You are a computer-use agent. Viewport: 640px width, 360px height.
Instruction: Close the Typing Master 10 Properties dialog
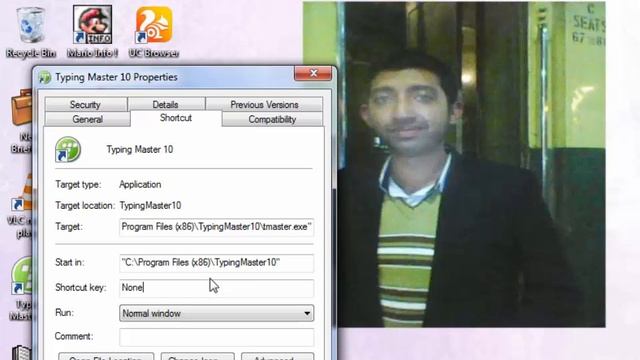click(313, 73)
